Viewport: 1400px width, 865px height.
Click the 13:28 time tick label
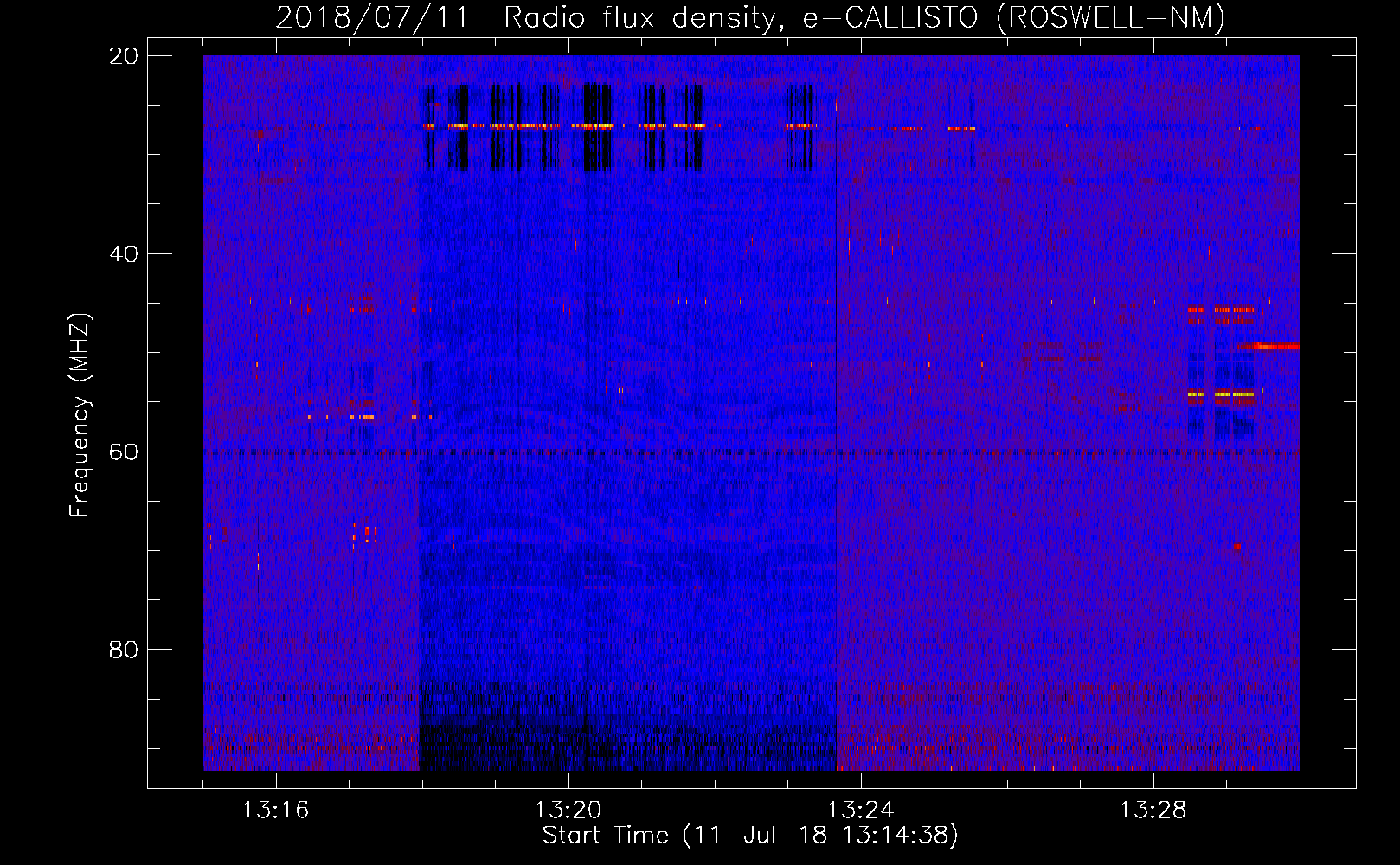click(x=1153, y=811)
